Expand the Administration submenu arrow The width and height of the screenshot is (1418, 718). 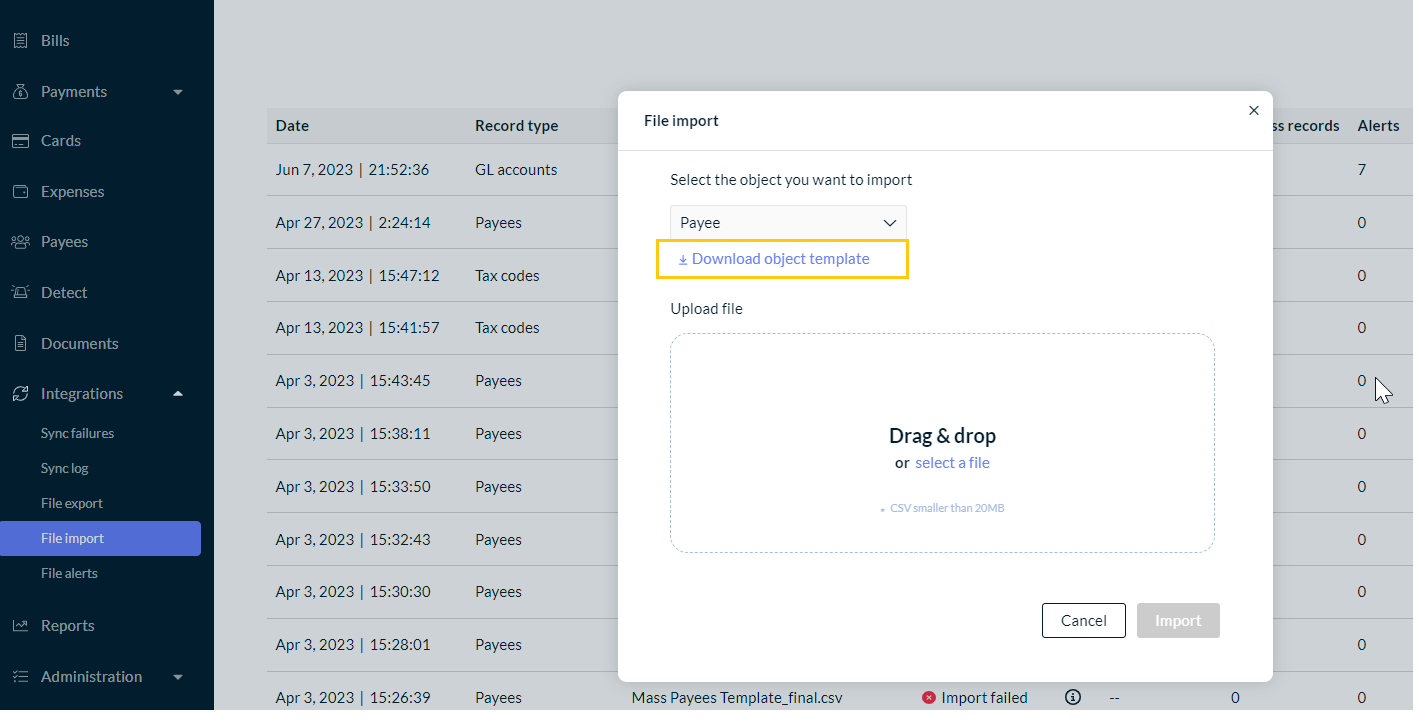(x=178, y=677)
